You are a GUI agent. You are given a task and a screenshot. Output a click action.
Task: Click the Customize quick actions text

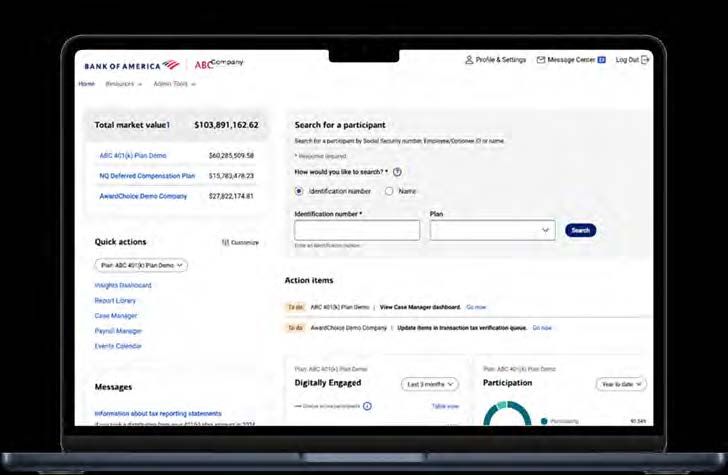(x=245, y=242)
